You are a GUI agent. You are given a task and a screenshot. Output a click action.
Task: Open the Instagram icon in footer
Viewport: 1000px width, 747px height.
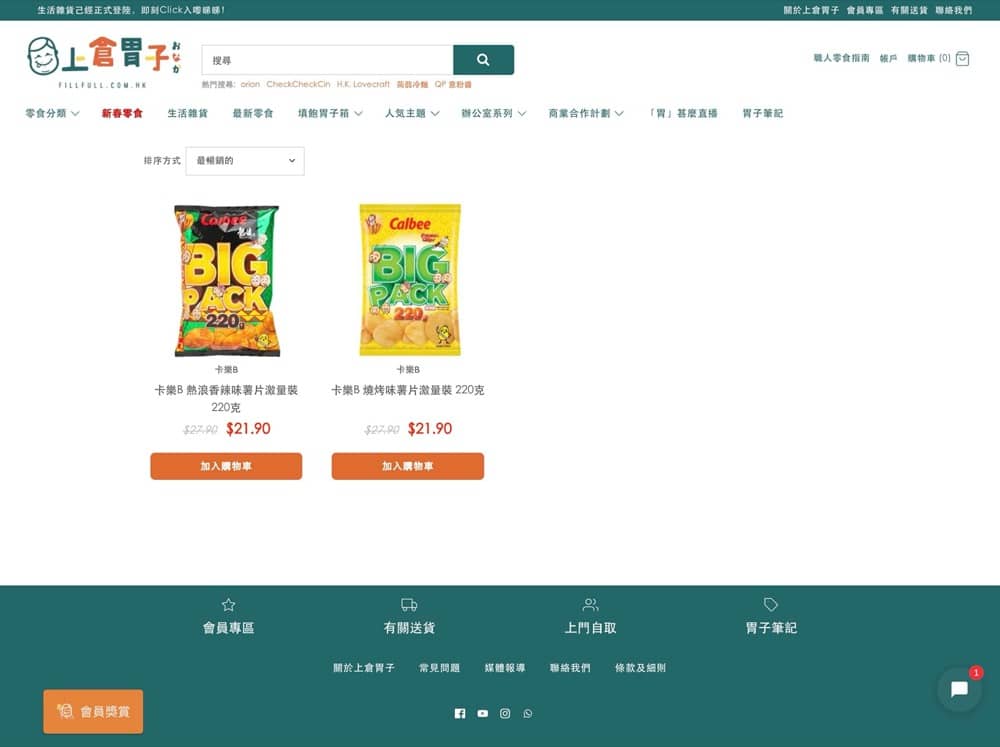tap(505, 713)
